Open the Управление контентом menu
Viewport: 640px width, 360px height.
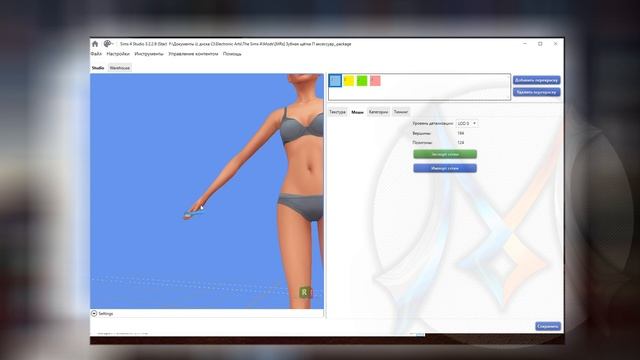pyautogui.click(x=193, y=54)
